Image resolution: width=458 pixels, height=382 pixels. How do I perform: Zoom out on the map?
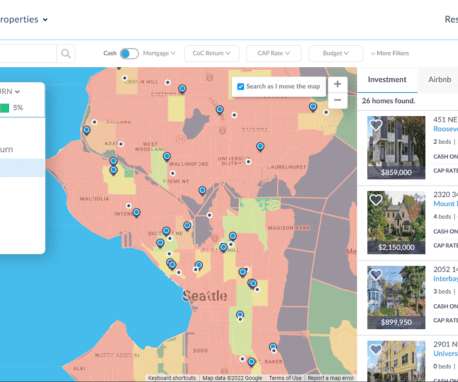[337, 100]
